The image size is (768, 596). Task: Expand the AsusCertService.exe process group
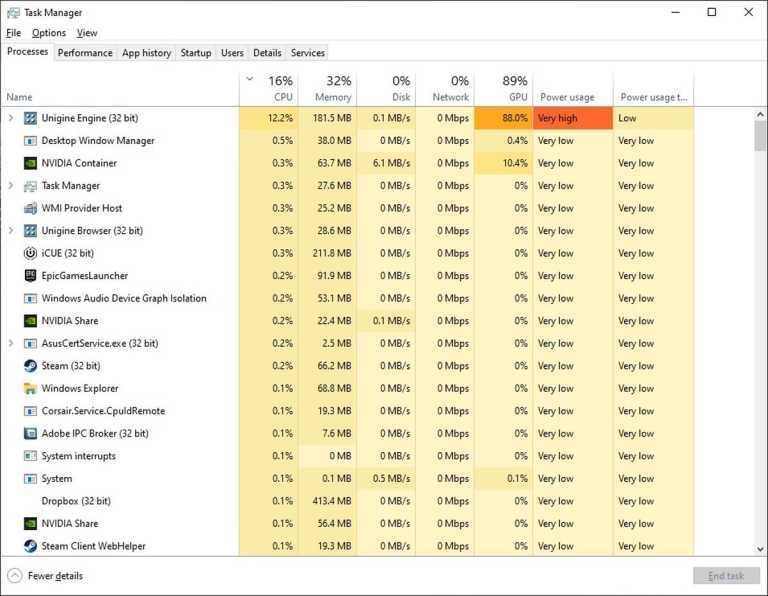click(11, 343)
